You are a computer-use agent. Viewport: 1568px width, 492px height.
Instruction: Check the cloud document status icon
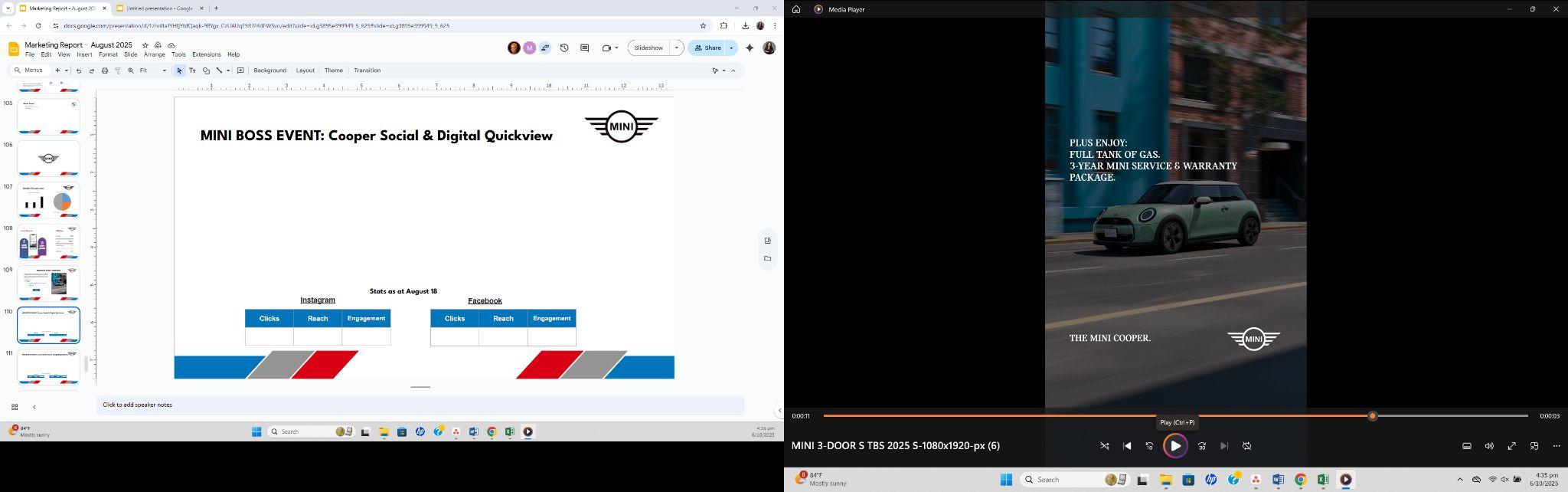171,45
